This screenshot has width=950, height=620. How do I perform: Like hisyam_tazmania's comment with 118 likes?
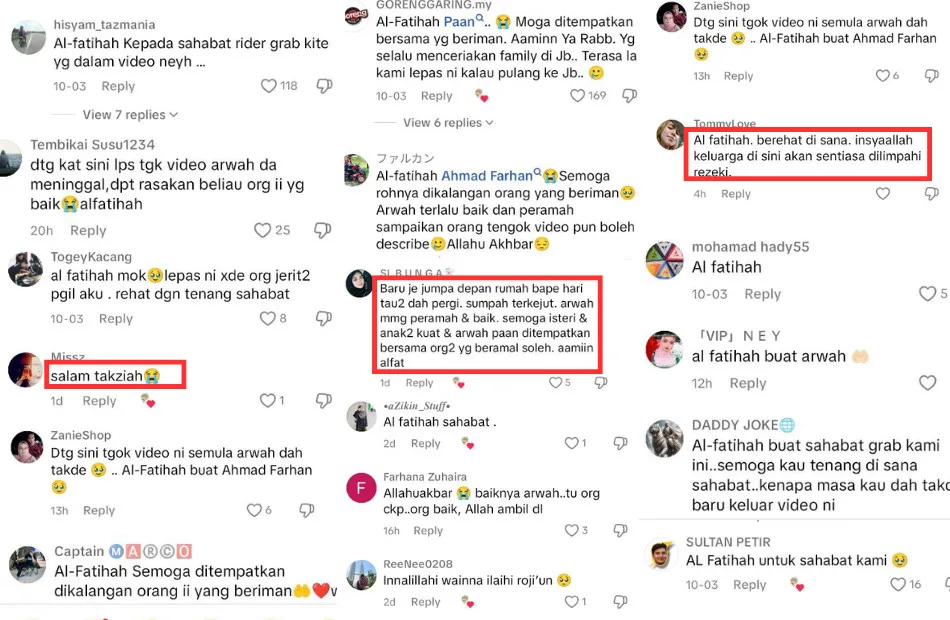(268, 86)
